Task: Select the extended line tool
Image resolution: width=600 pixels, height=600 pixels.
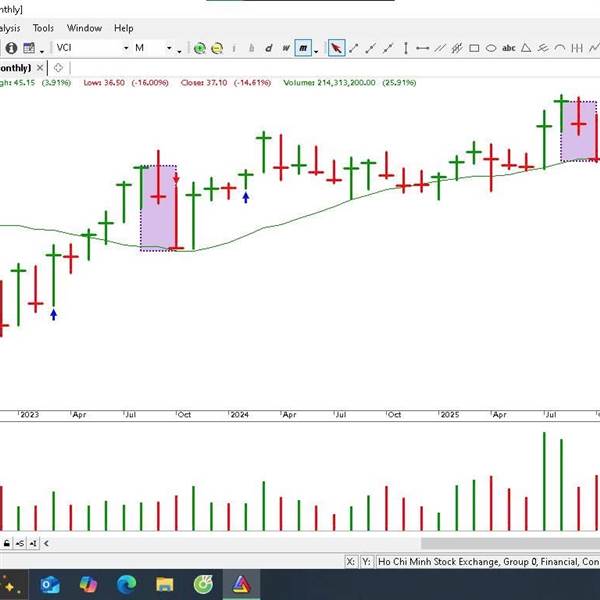Action: tap(388, 48)
